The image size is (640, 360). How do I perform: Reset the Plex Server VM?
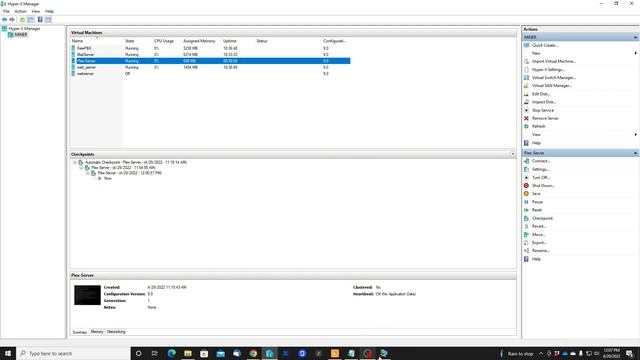click(x=537, y=210)
